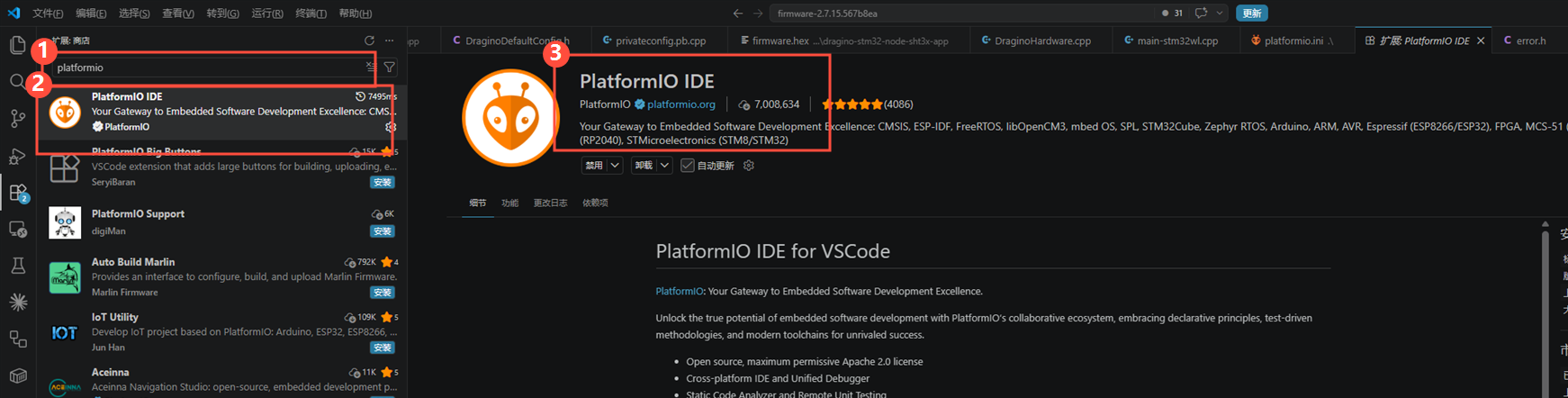Open the extension settings gear beside auto update

(749, 166)
